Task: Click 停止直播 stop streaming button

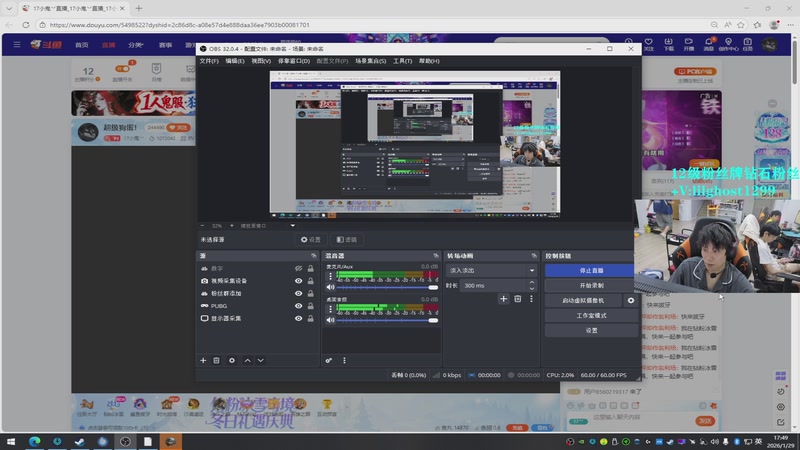Action: [591, 270]
